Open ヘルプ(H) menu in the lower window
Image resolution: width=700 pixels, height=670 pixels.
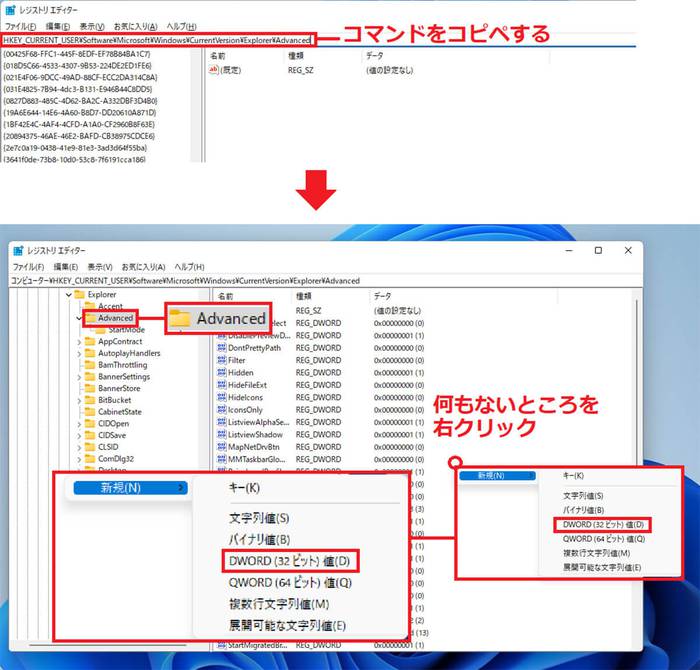pos(189,266)
